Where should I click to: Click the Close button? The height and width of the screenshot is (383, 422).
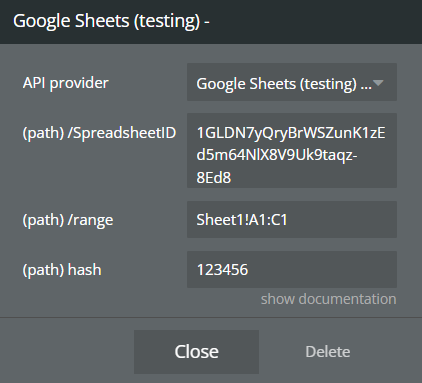[196, 352]
